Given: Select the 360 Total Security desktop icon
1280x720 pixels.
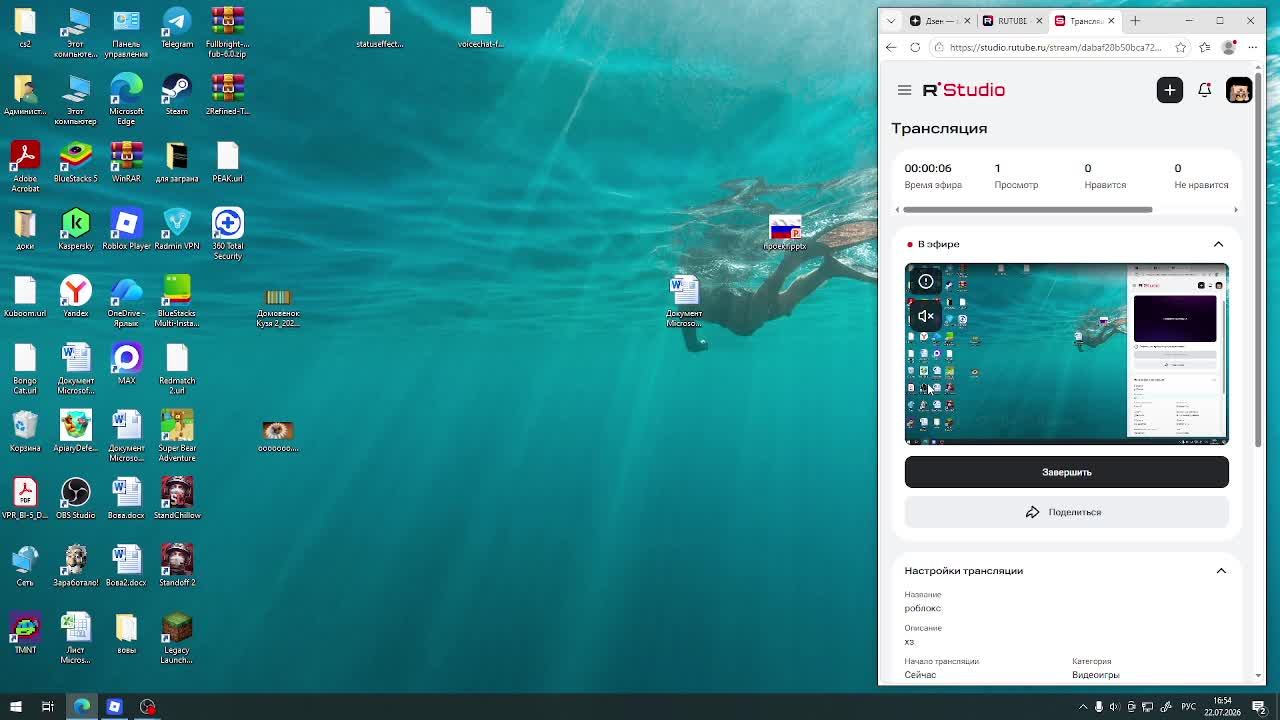Looking at the screenshot, I should pyautogui.click(x=228, y=234).
